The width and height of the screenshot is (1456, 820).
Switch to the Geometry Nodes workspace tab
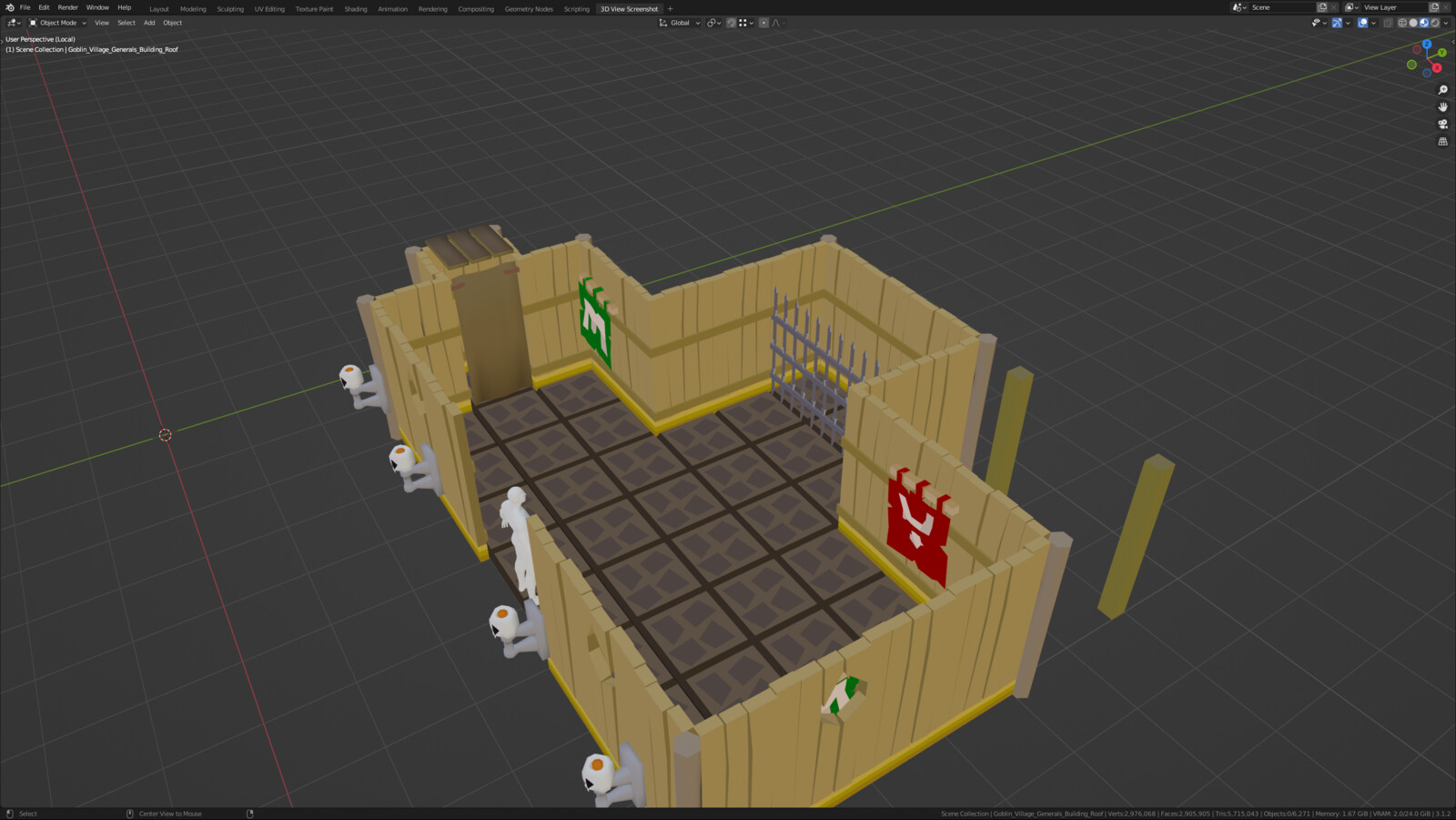(529, 9)
